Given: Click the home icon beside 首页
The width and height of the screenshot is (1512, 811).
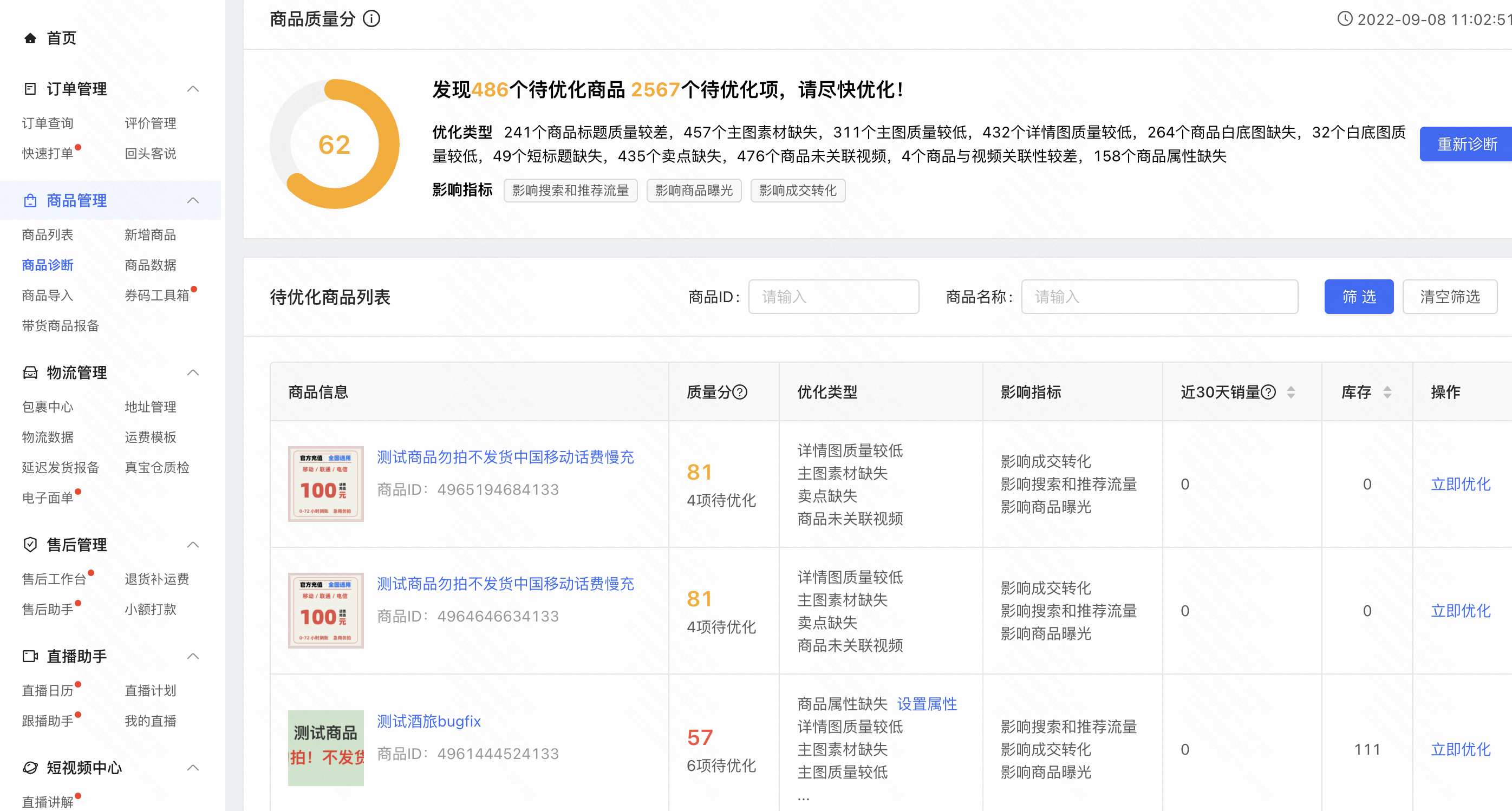Looking at the screenshot, I should [30, 38].
